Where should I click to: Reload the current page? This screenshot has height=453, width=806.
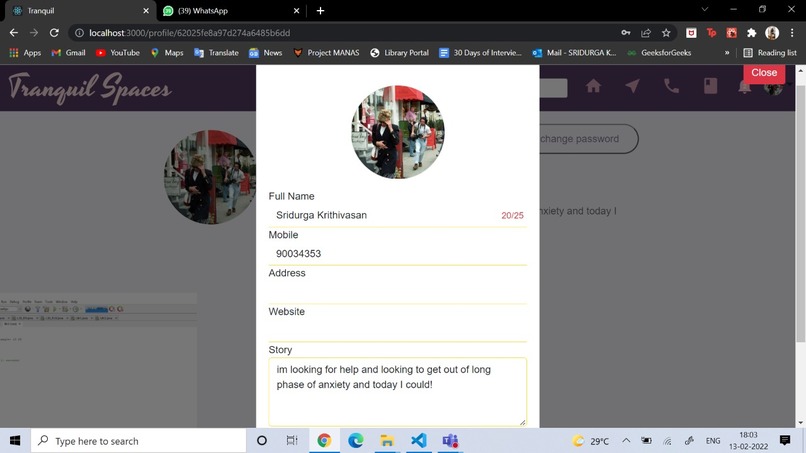click(x=54, y=33)
